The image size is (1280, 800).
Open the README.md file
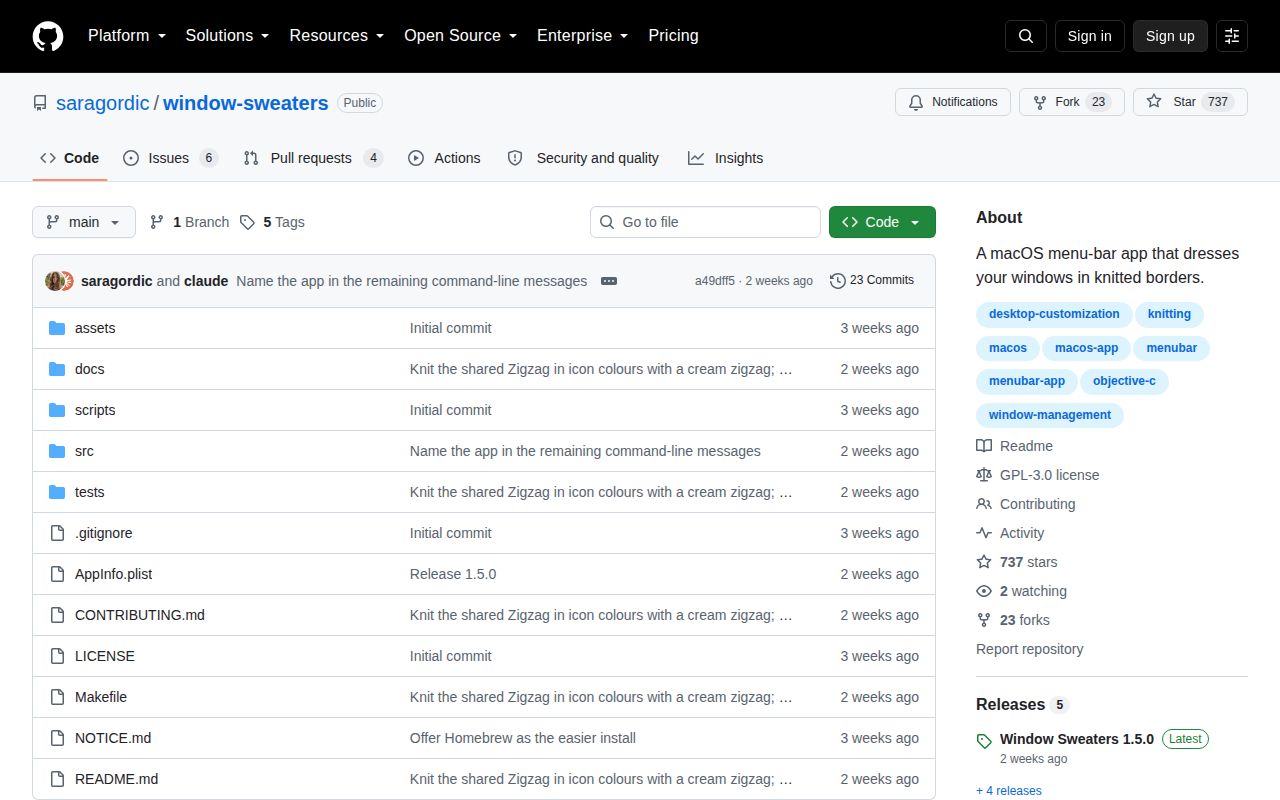tap(116, 779)
